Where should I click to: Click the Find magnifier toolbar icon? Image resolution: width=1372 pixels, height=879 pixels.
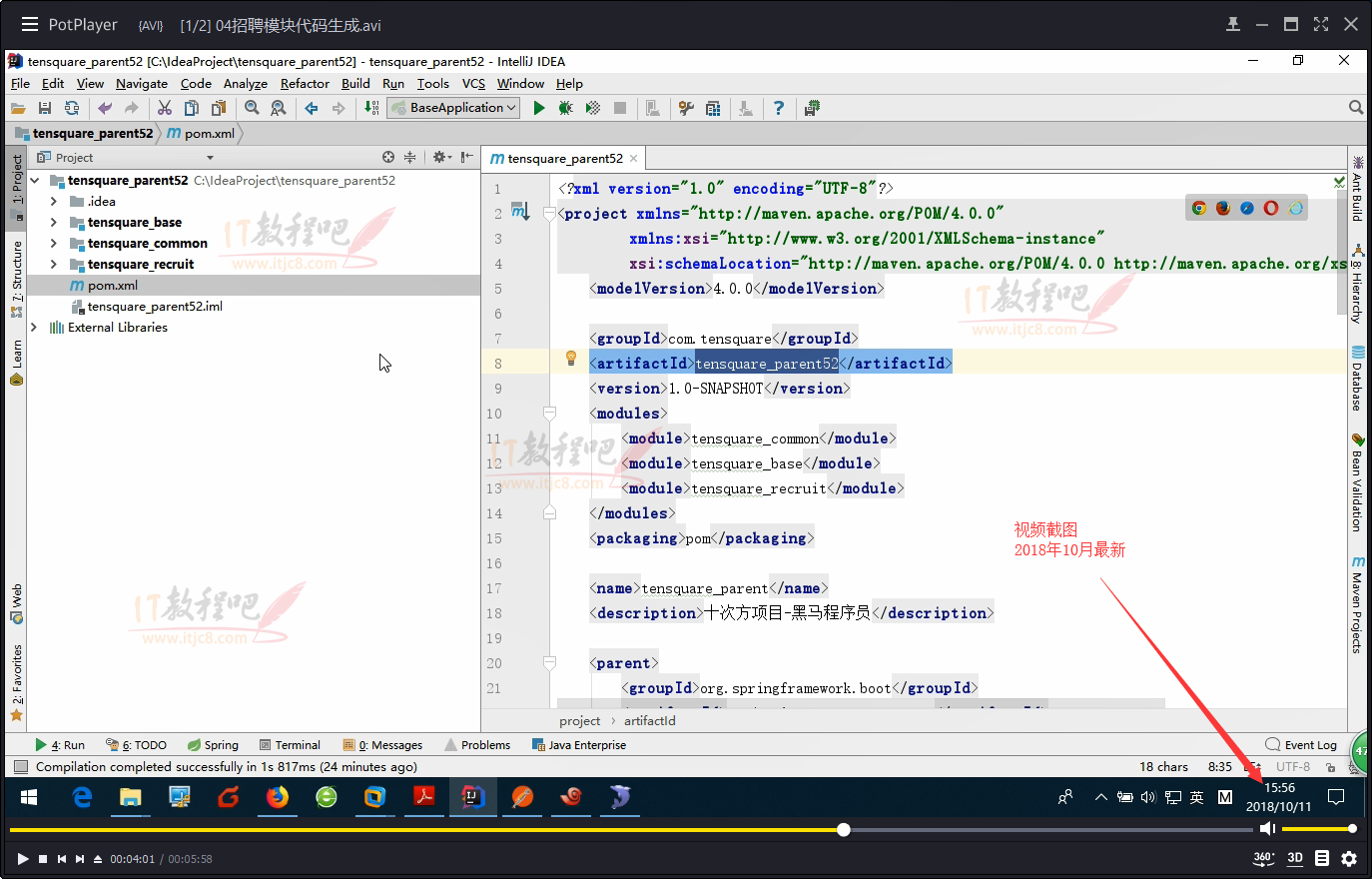click(252, 108)
